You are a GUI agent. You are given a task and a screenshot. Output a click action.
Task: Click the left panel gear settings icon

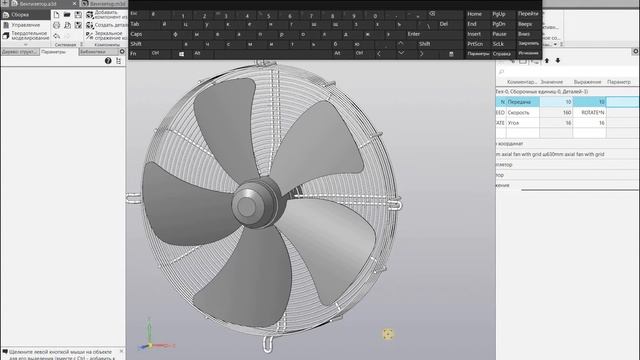pyautogui.click(x=122, y=51)
